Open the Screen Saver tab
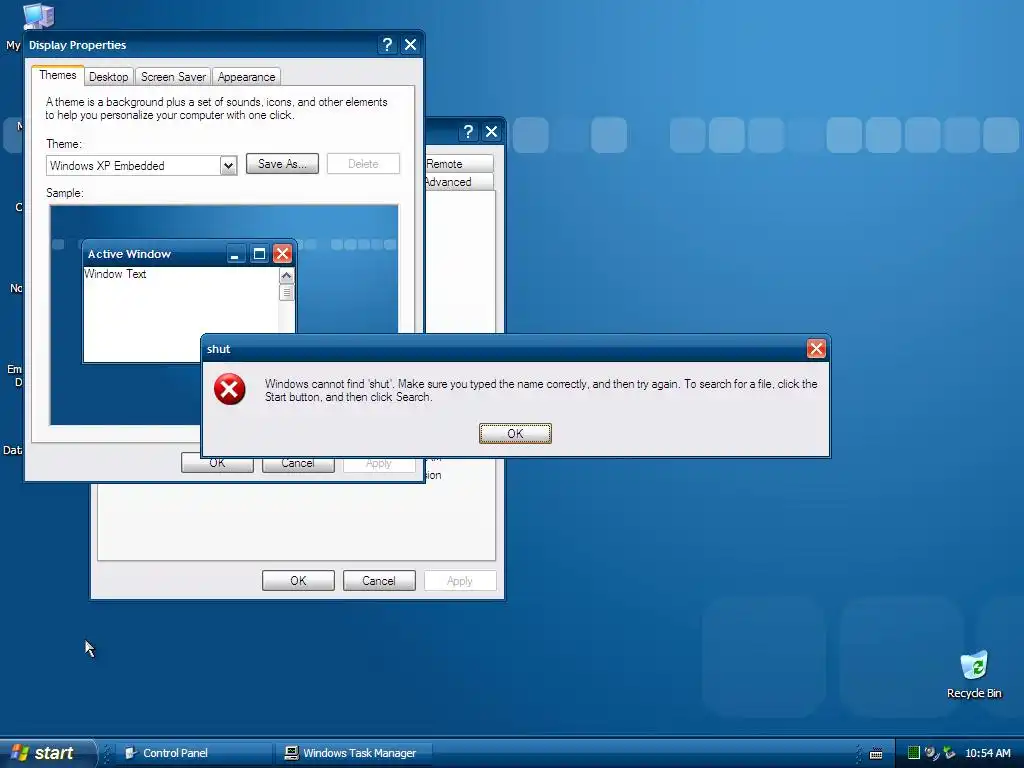1024x768 pixels. 173,76
